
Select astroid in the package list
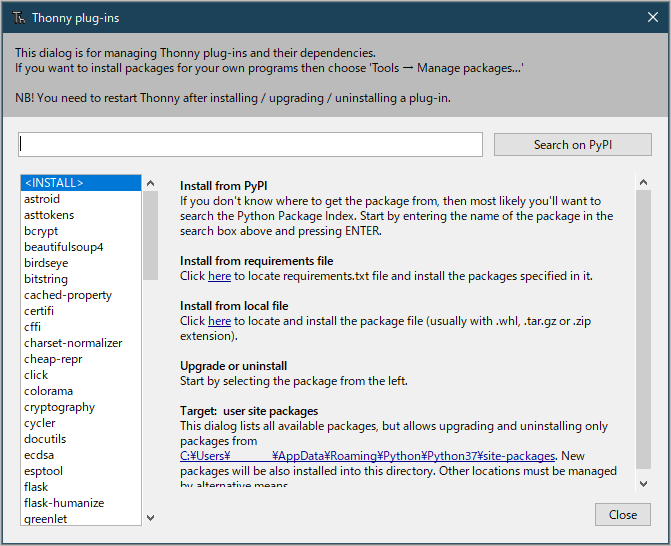pos(80,199)
